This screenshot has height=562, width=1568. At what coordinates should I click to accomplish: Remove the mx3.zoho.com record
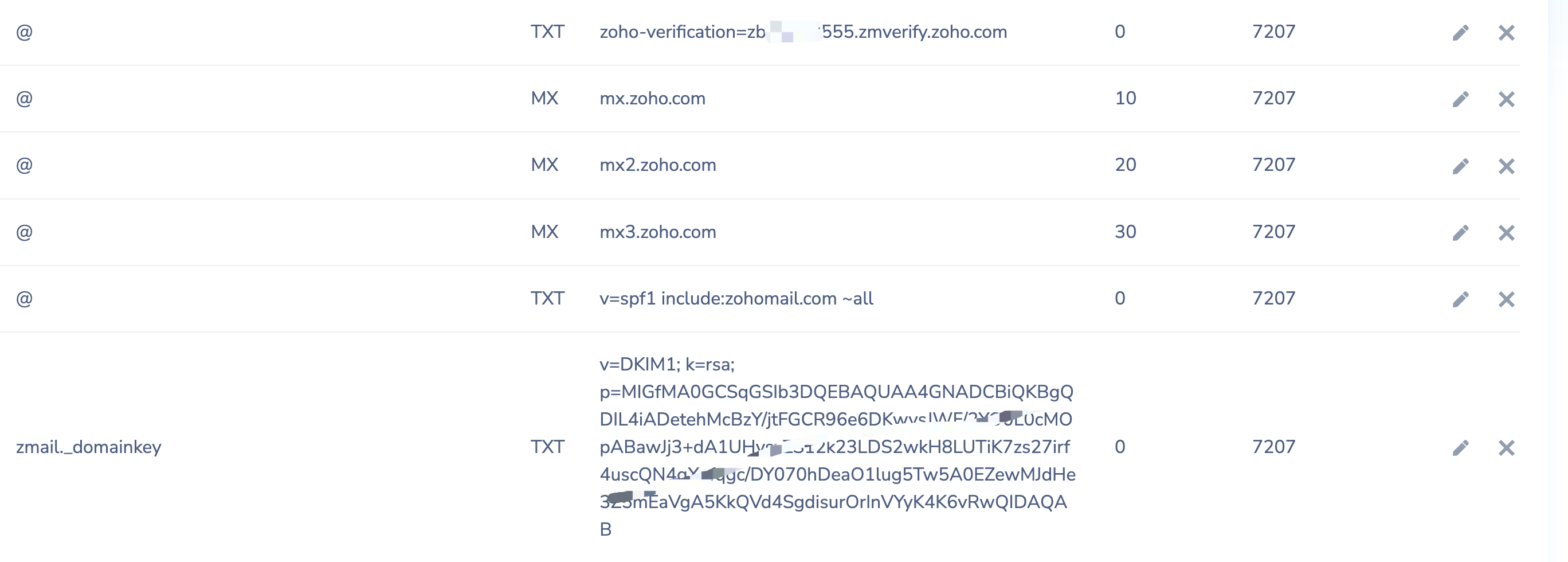pyautogui.click(x=1507, y=233)
